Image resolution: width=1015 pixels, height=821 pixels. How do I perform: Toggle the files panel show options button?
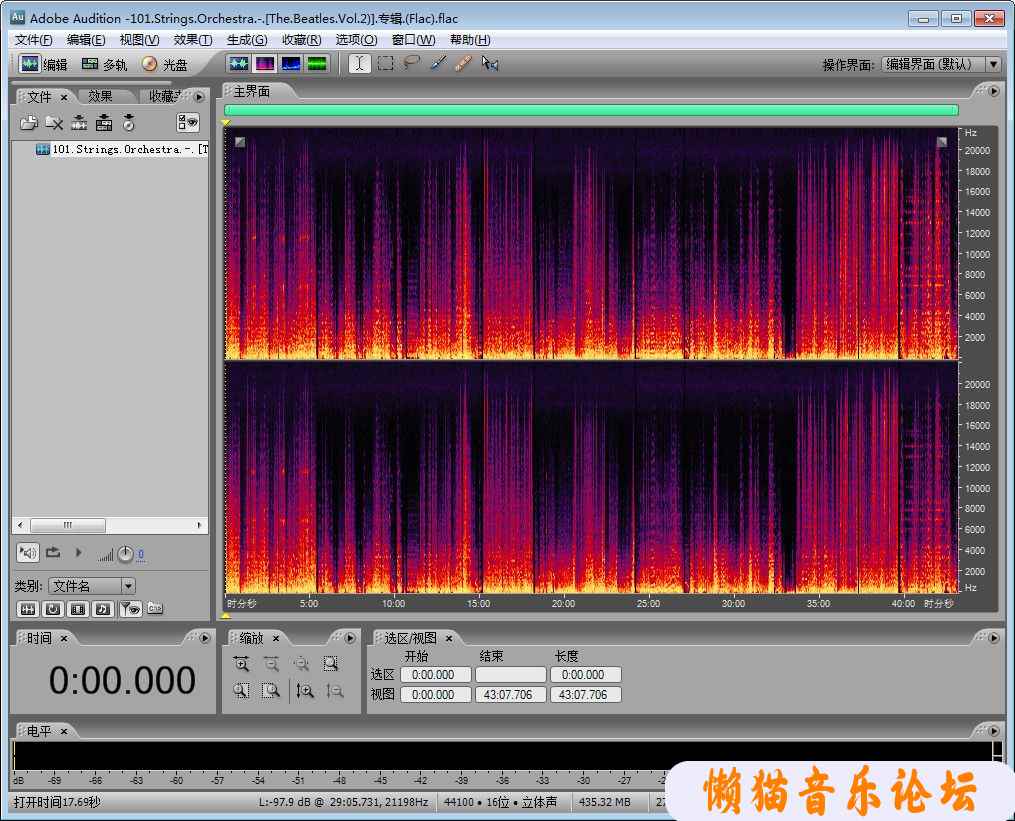(188, 122)
